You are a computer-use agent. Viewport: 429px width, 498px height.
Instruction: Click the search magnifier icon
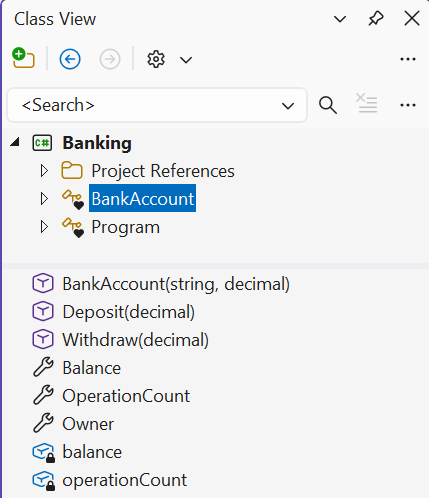pyautogui.click(x=328, y=105)
